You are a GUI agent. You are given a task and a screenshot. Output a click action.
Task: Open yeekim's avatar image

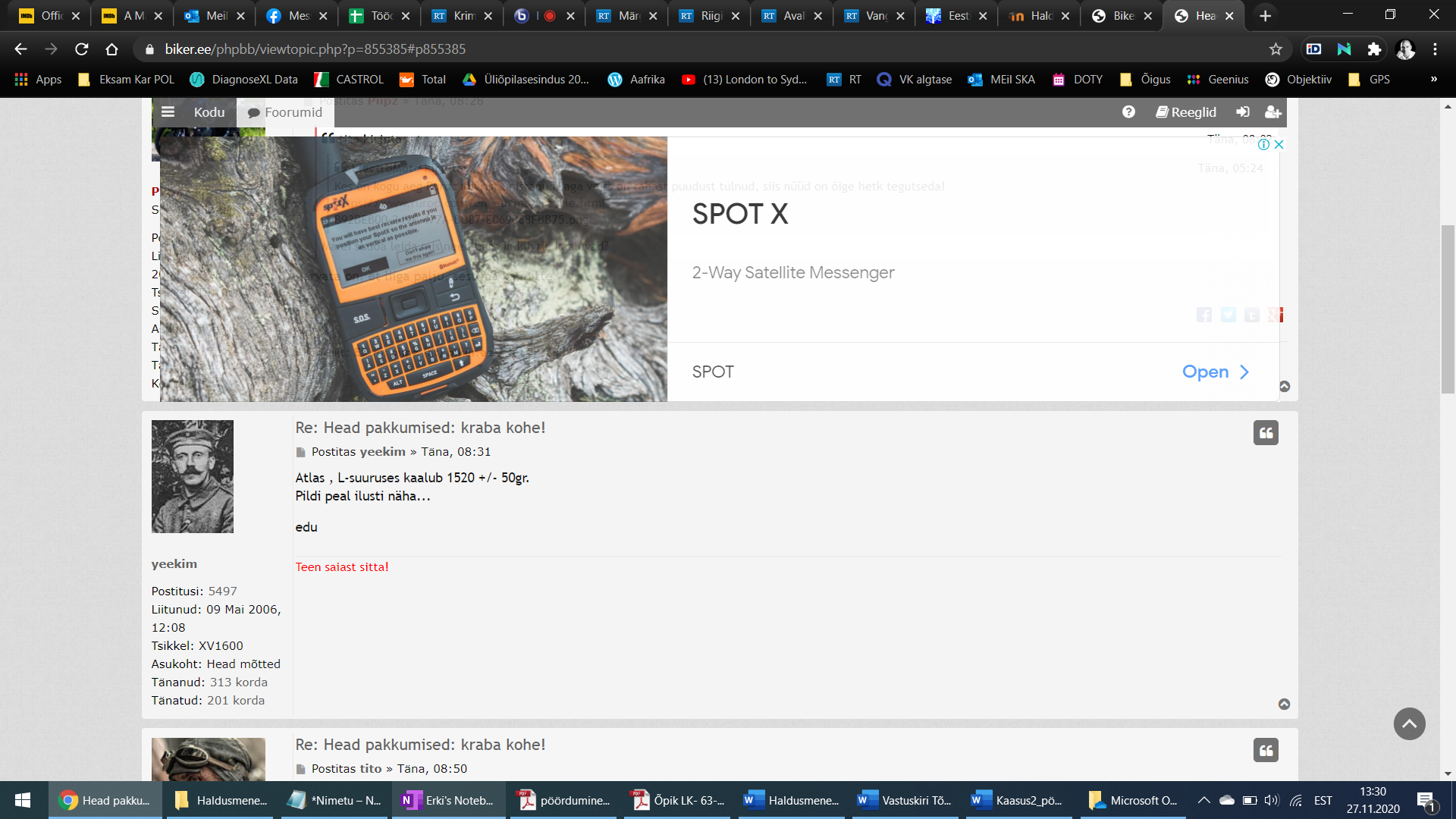click(193, 476)
